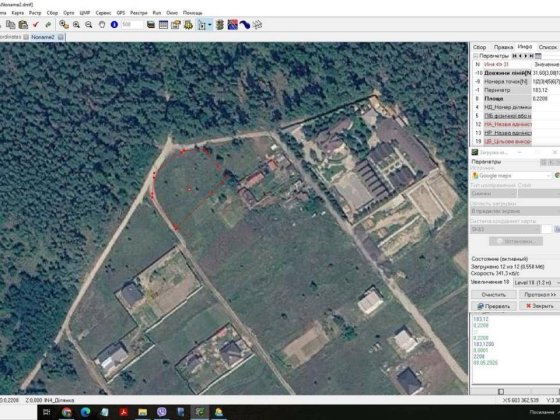560x420 pixels.
Task: Click the traffic light icon
Action: [220, 25]
